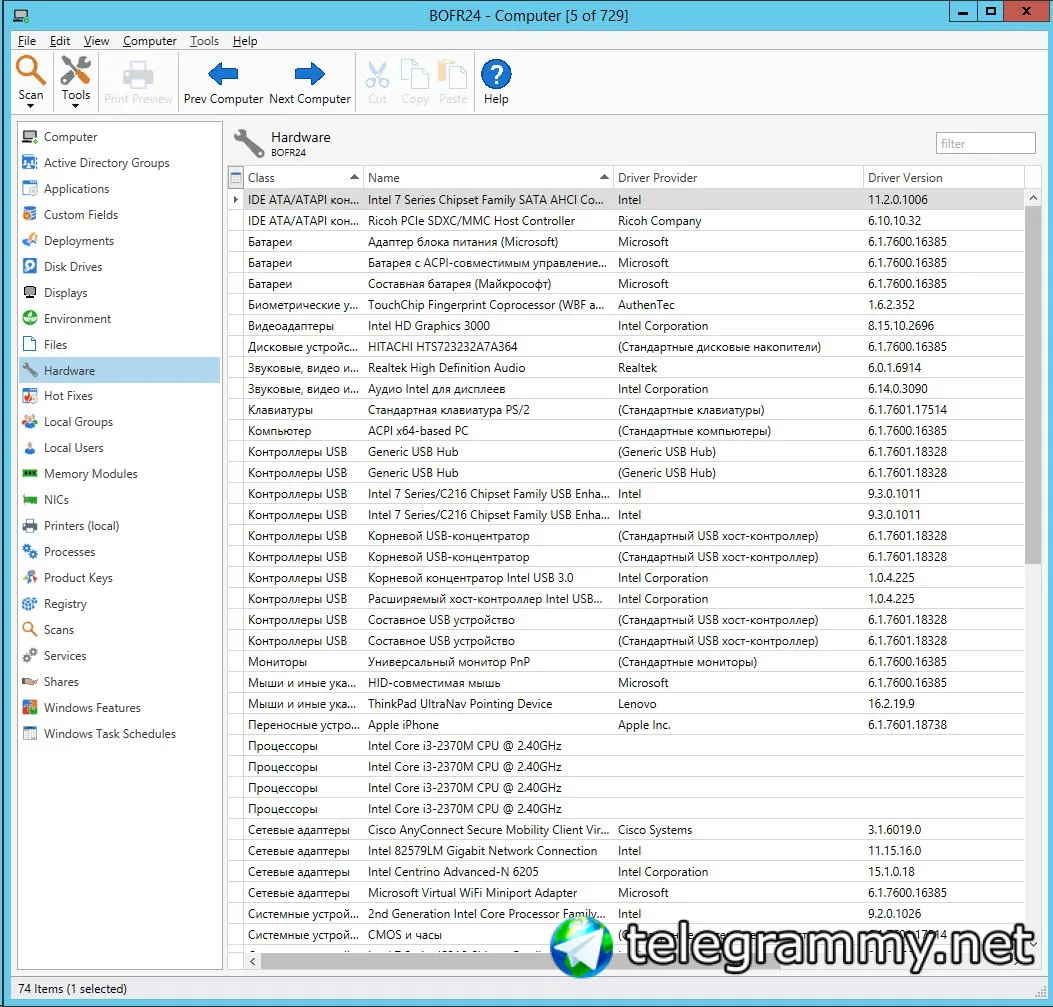Image resolution: width=1053 pixels, height=1007 pixels.
Task: Select Windows Features icon
Action: (x=30, y=708)
